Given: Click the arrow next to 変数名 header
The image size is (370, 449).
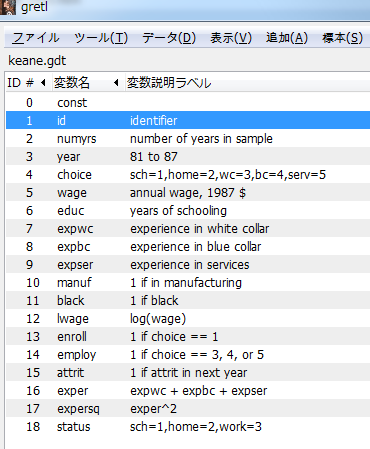Looking at the screenshot, I should coord(116,82).
